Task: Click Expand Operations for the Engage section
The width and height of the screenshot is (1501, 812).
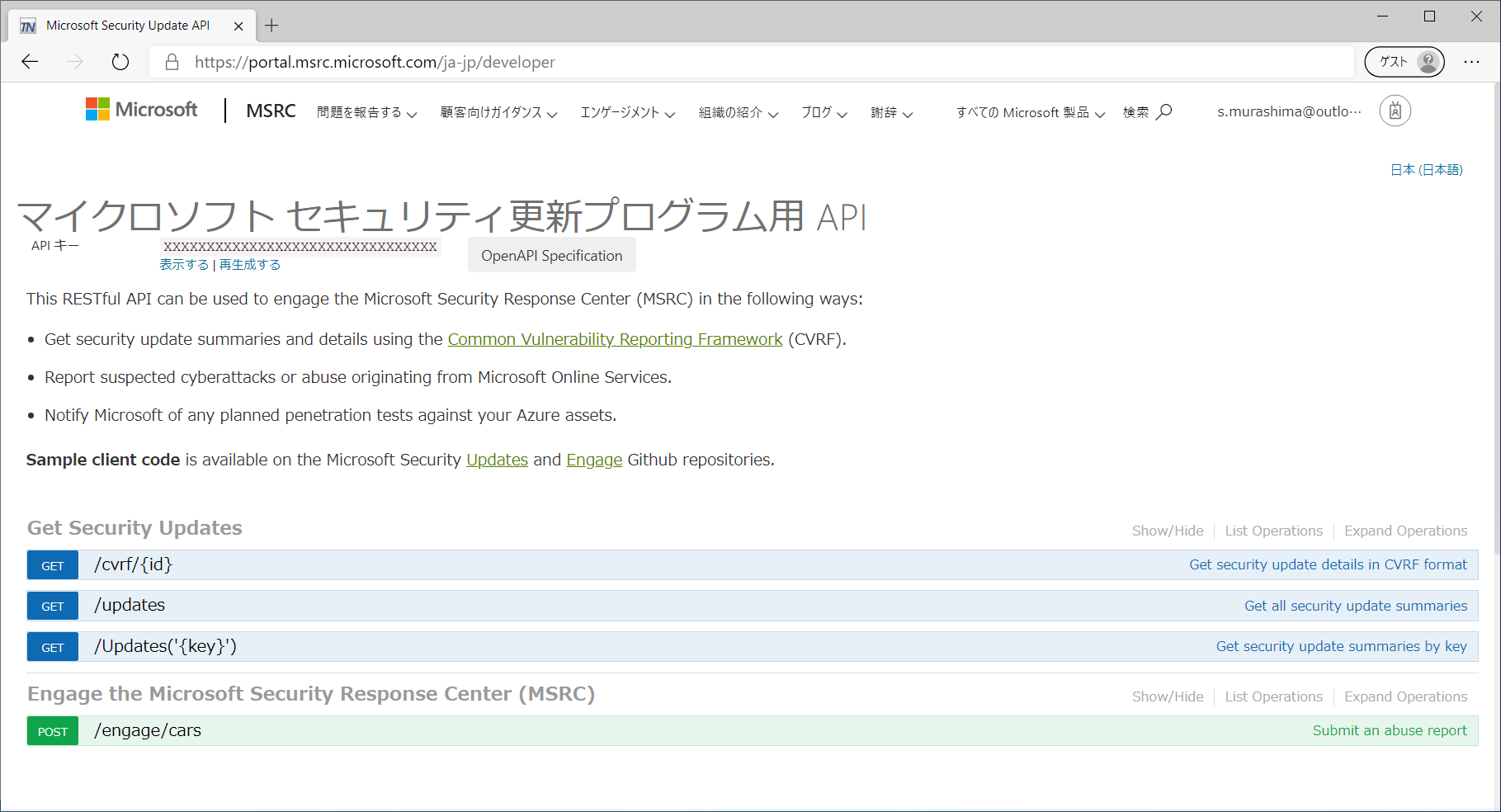Action: click(1405, 696)
